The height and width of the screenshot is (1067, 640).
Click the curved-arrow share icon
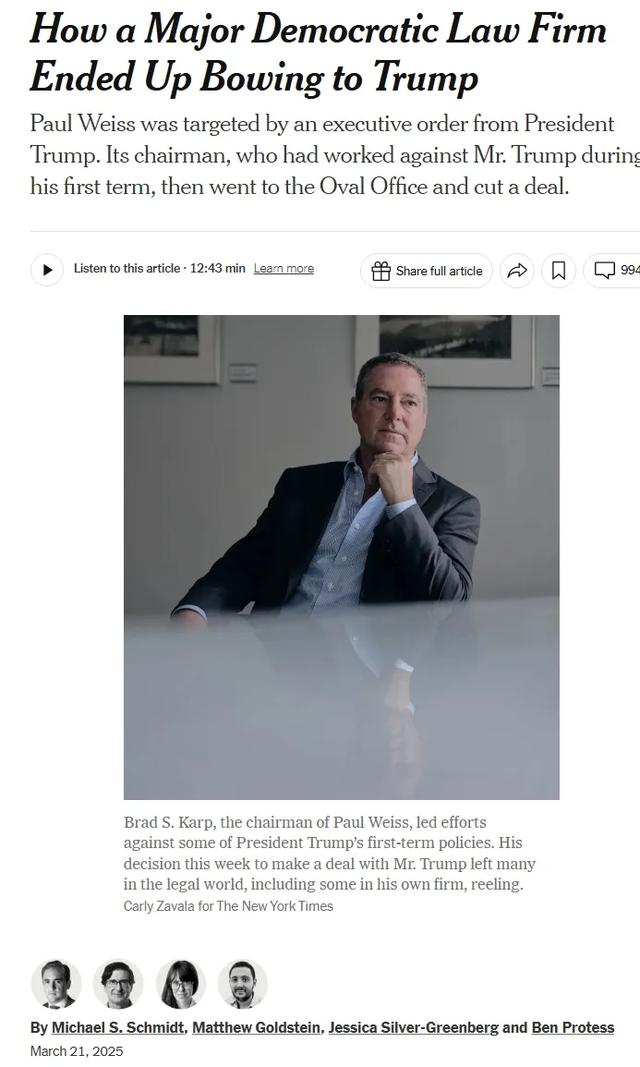pyautogui.click(x=518, y=271)
